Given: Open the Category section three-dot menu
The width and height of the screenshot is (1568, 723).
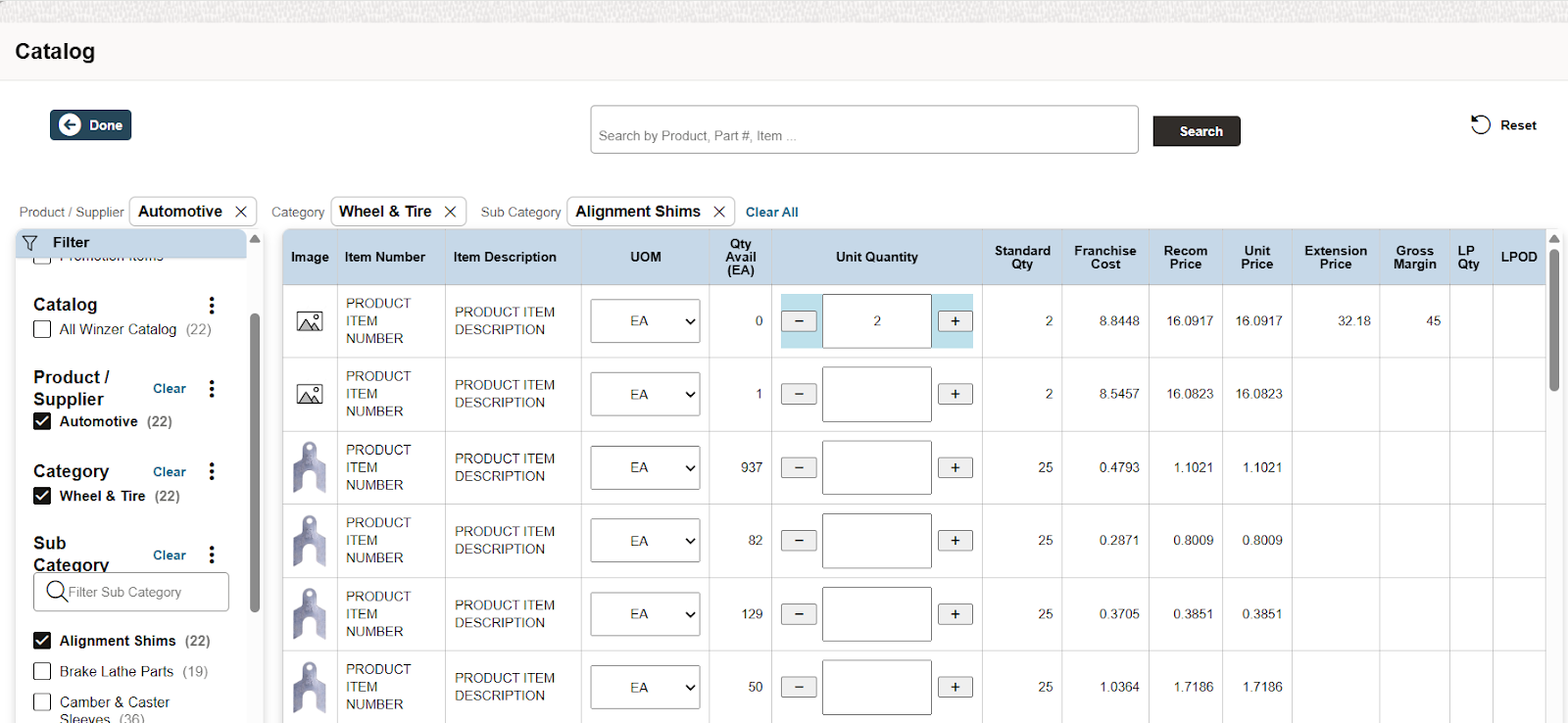Looking at the screenshot, I should [x=212, y=472].
